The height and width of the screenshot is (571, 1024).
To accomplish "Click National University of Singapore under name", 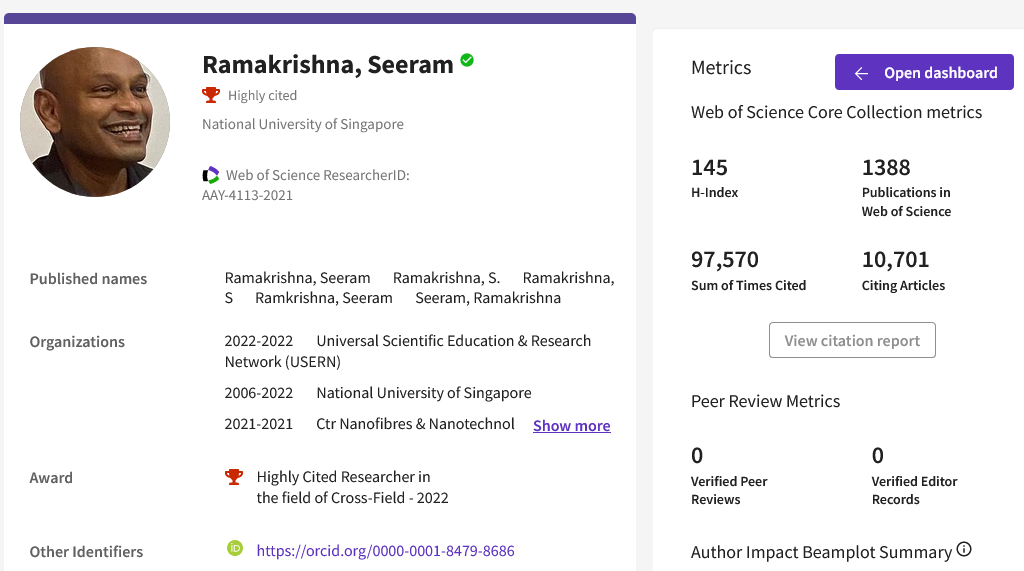I will [303, 125].
